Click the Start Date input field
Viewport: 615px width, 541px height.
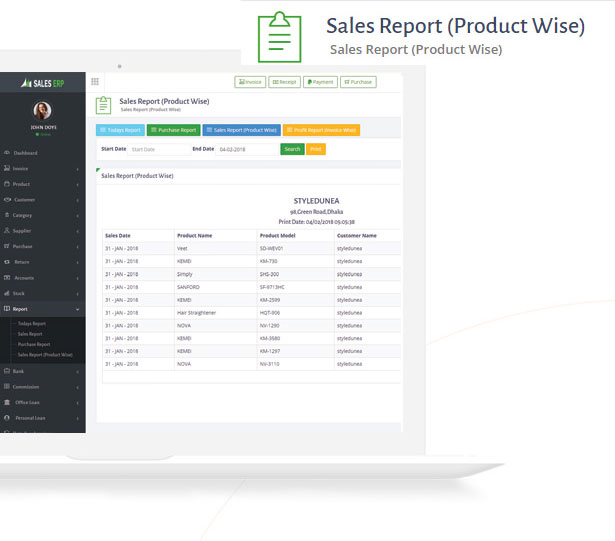coord(158,149)
